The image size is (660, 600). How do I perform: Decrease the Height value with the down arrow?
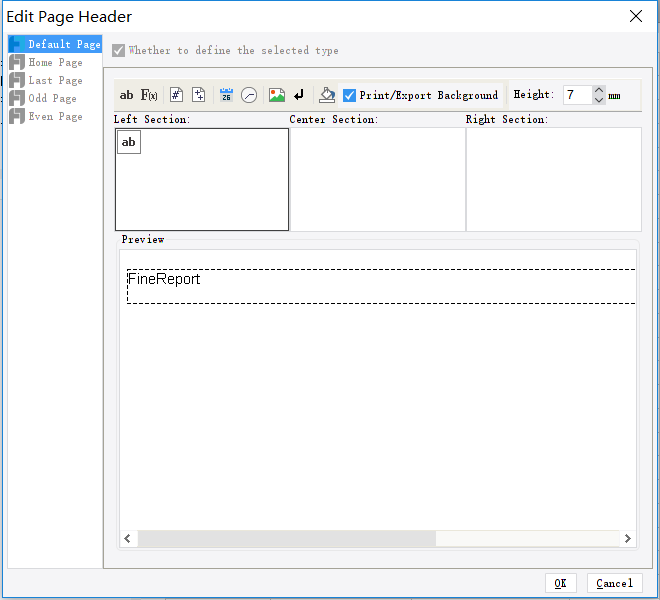[x=599, y=100]
